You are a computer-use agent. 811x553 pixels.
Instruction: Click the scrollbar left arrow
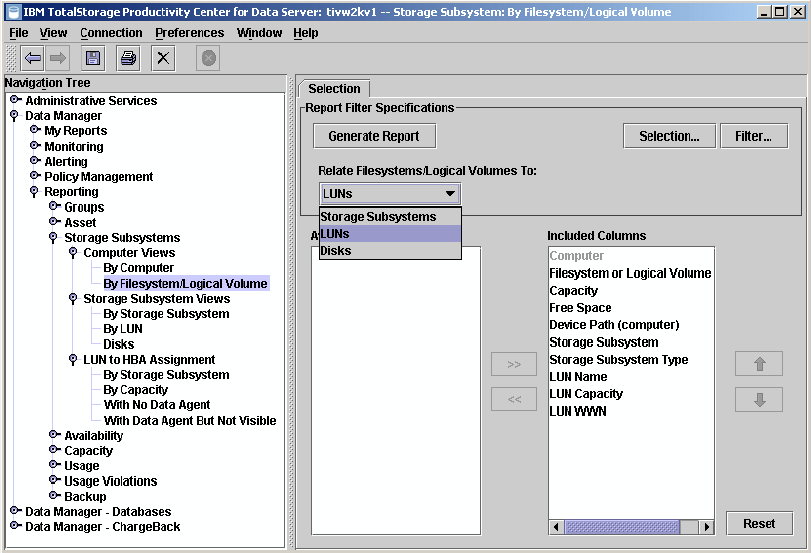click(557, 527)
